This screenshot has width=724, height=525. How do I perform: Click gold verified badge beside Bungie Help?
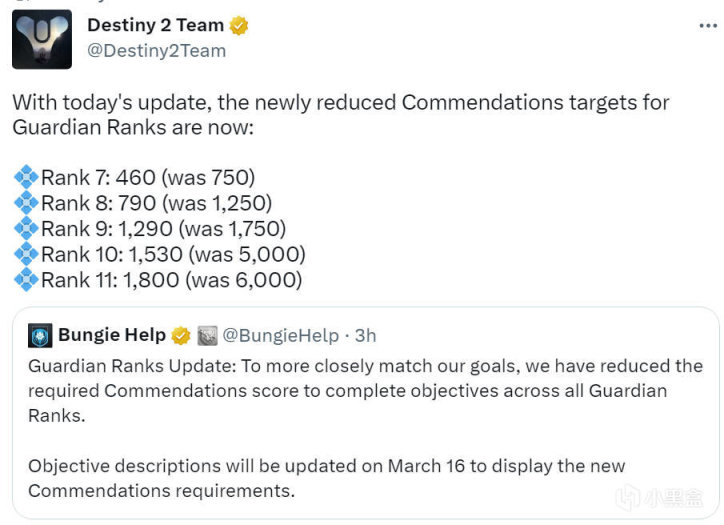point(181,336)
